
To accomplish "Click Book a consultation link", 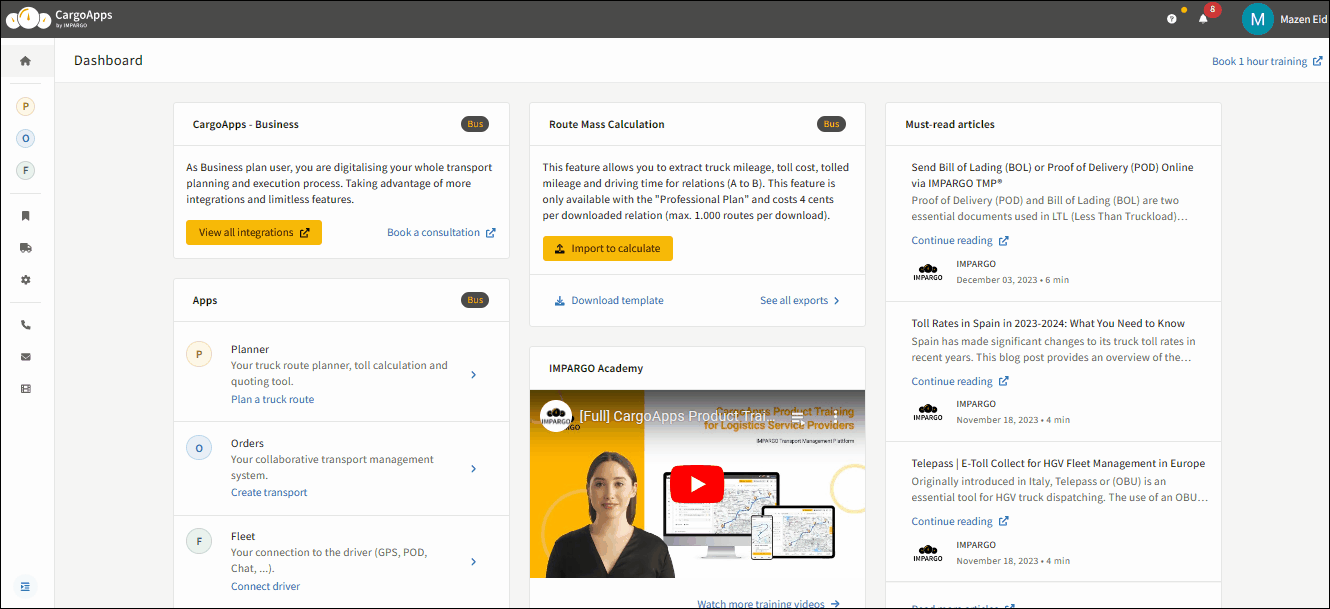I will click(441, 233).
